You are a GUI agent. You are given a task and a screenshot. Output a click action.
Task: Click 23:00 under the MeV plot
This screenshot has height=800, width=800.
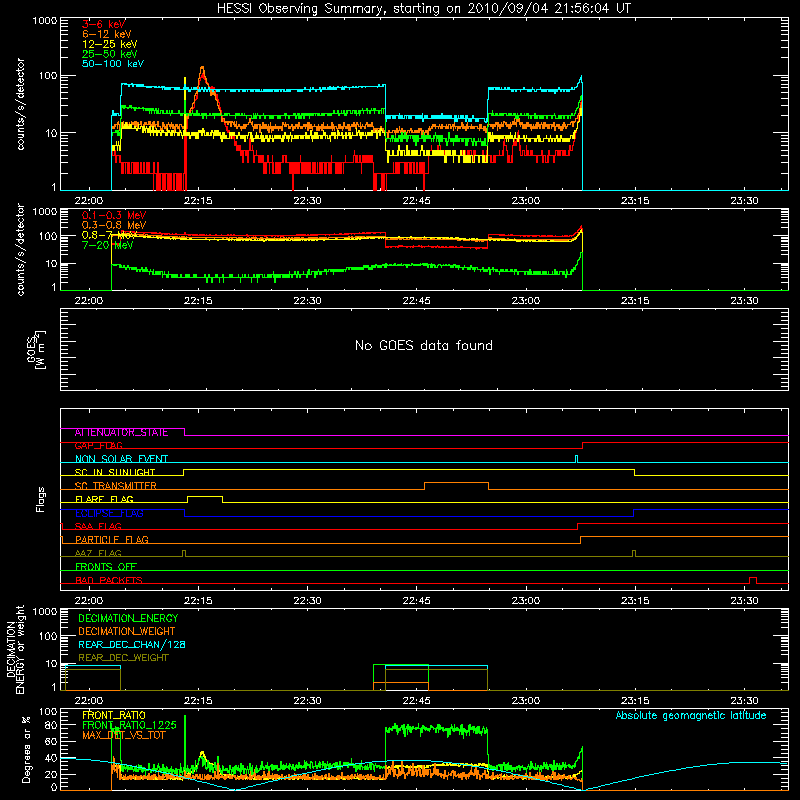526,301
